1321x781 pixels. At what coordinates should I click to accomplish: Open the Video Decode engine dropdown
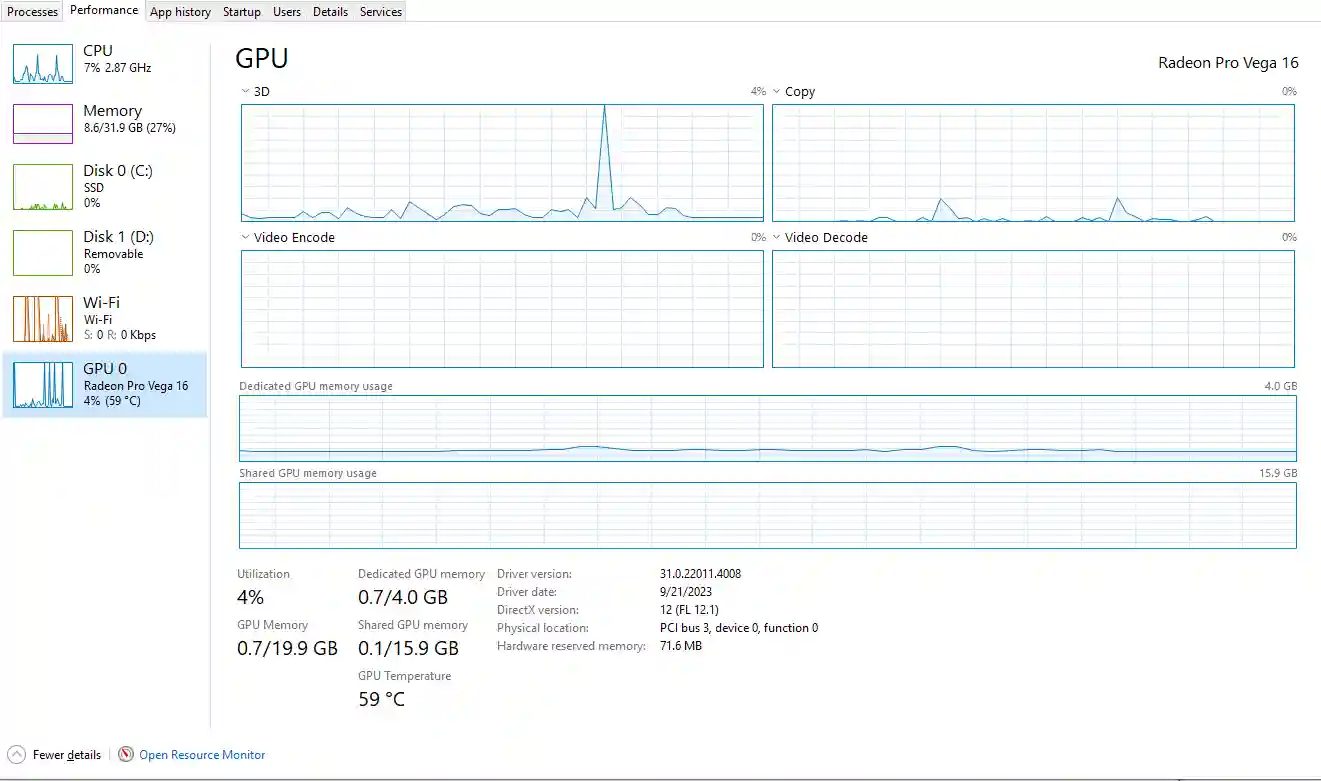pyautogui.click(x=777, y=237)
